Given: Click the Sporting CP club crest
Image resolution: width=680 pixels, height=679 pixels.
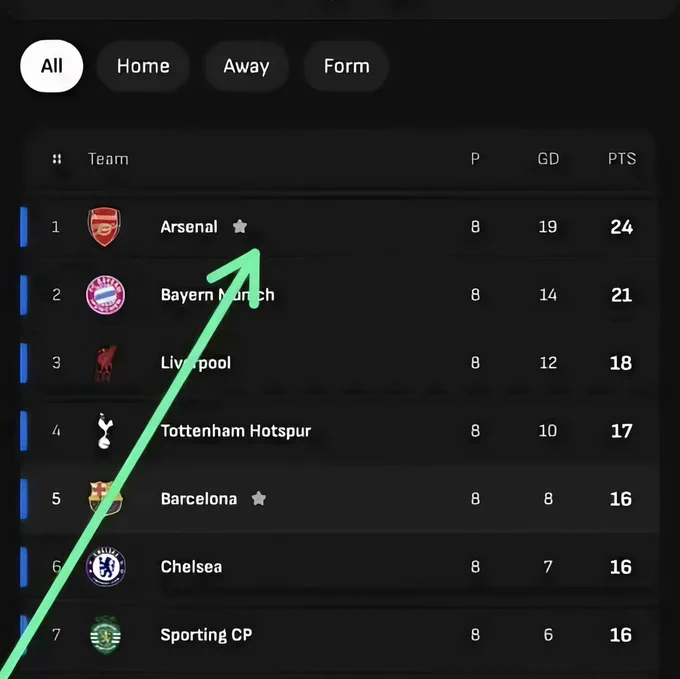Looking at the screenshot, I should (x=105, y=635).
